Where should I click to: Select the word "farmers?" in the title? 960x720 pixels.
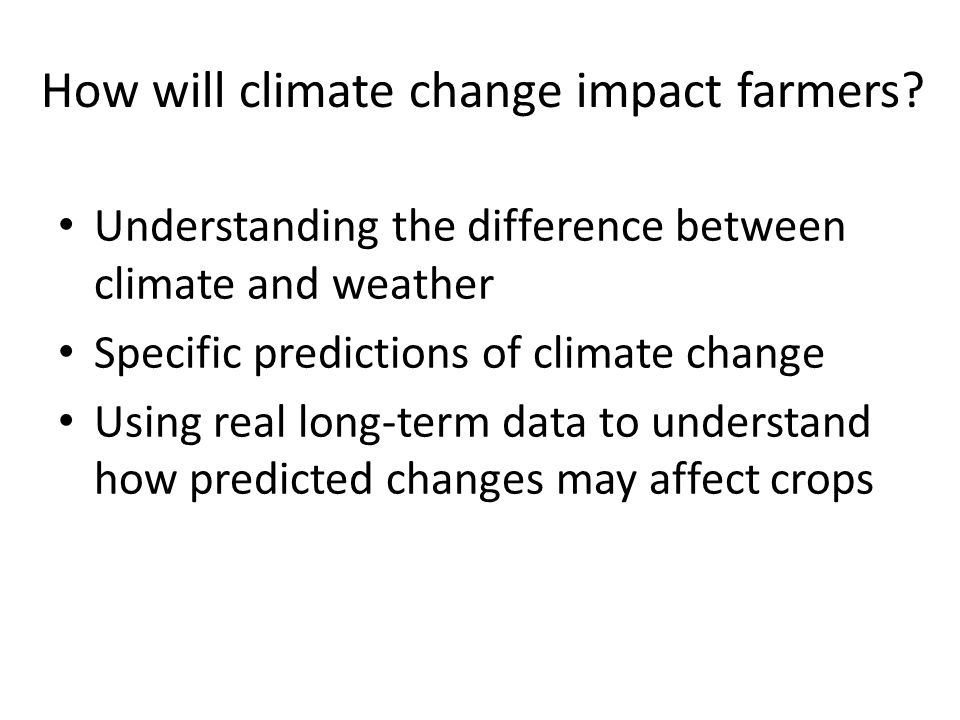point(830,91)
